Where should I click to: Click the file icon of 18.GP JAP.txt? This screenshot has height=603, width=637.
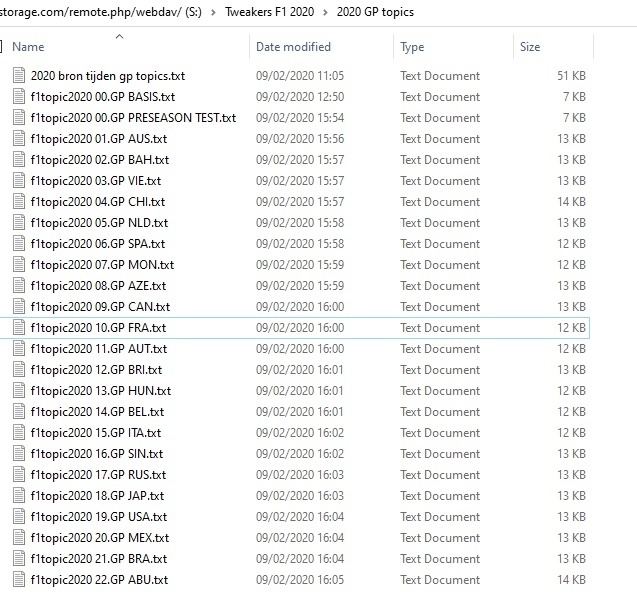click(x=19, y=496)
